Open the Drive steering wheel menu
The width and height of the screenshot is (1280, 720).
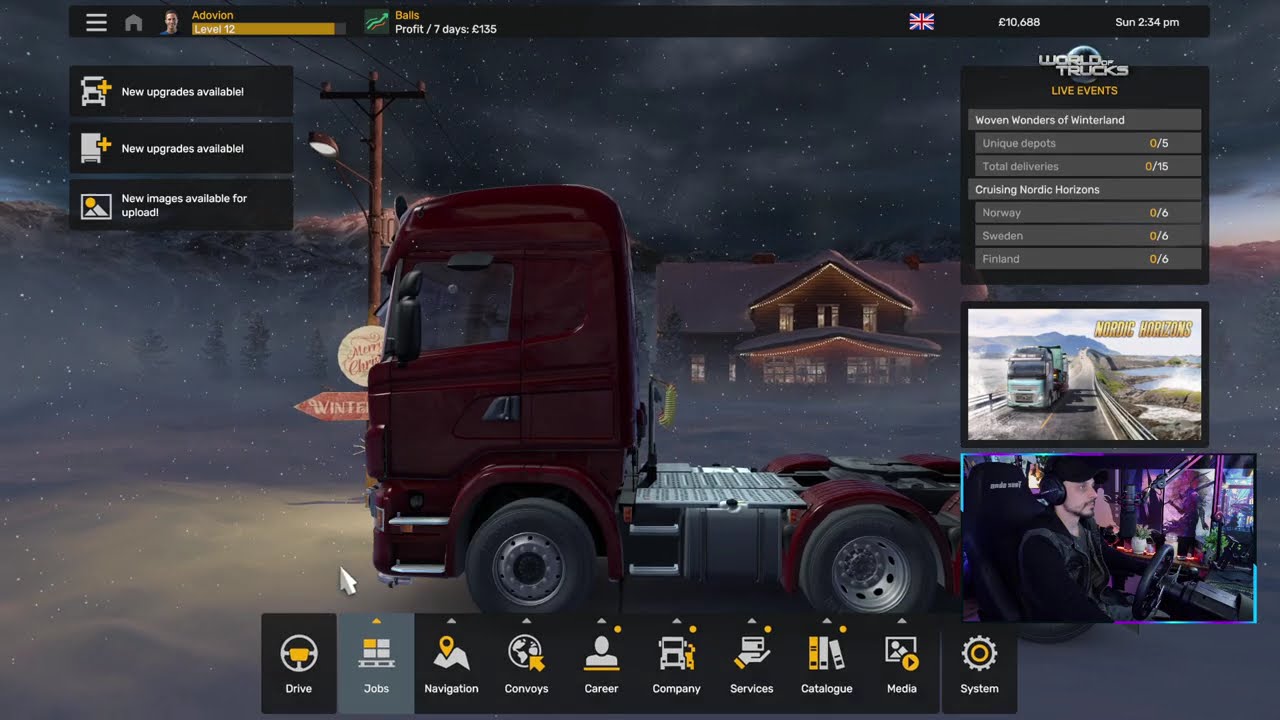coord(299,664)
